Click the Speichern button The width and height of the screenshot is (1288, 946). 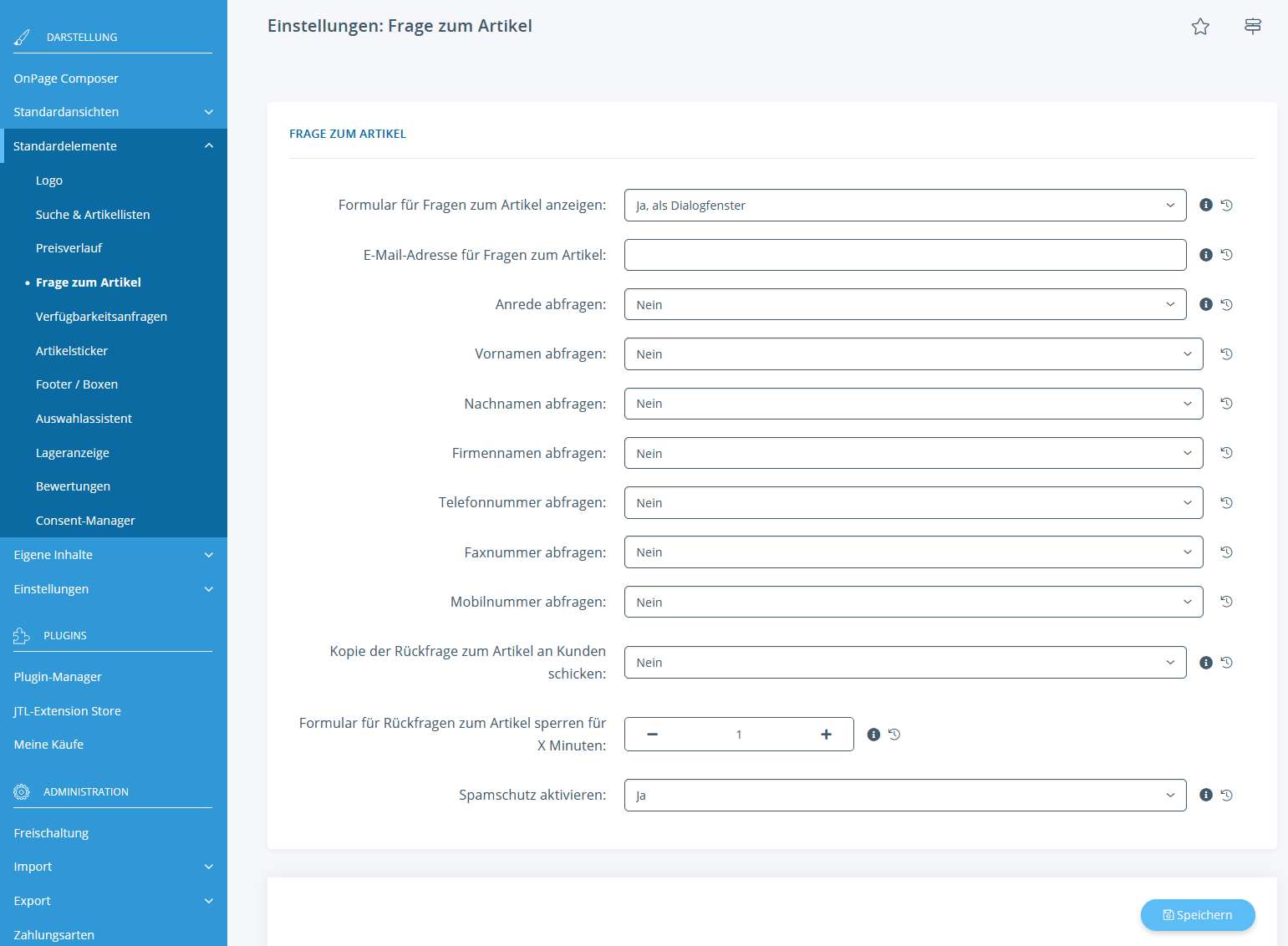pyautogui.click(x=1197, y=915)
